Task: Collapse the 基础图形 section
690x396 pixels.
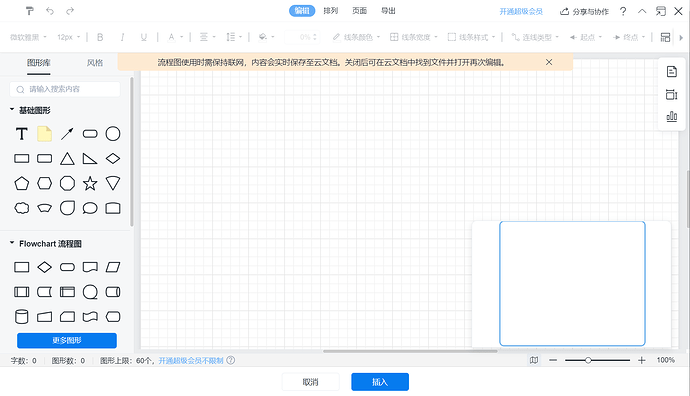Action: pyautogui.click(x=12, y=110)
